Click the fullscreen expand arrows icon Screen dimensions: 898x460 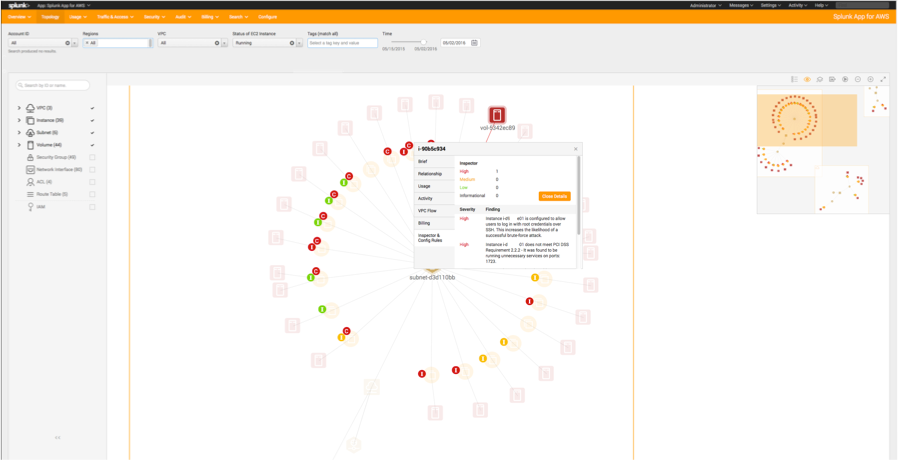pyautogui.click(x=883, y=79)
